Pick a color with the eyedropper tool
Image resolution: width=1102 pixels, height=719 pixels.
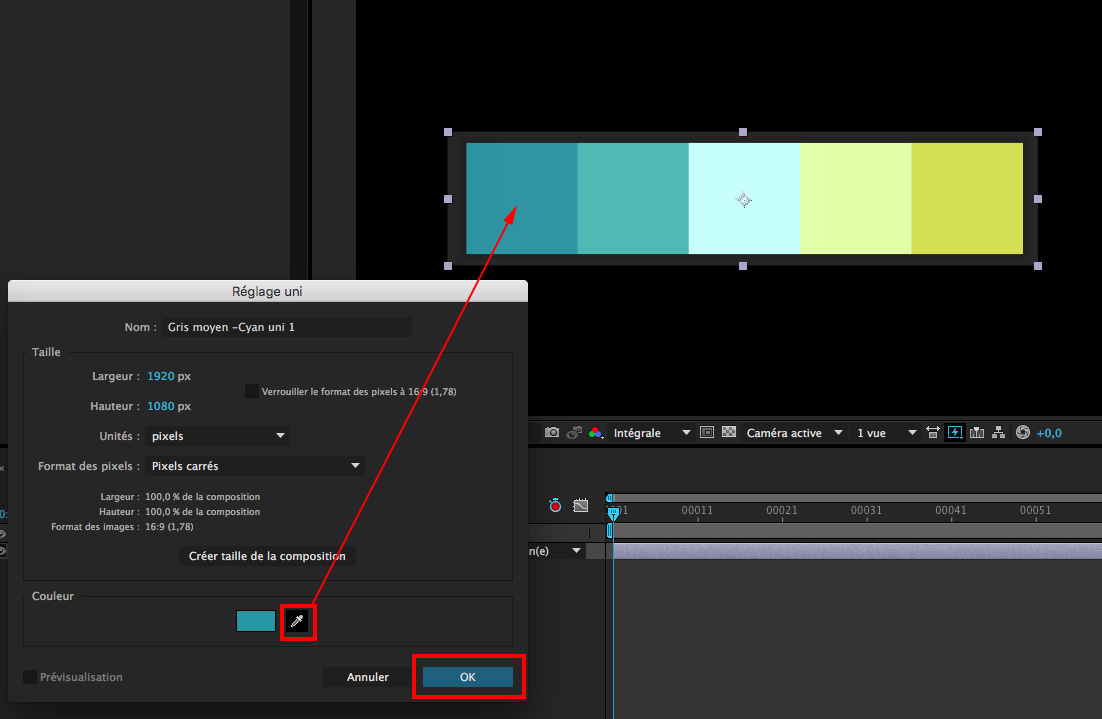[x=297, y=621]
